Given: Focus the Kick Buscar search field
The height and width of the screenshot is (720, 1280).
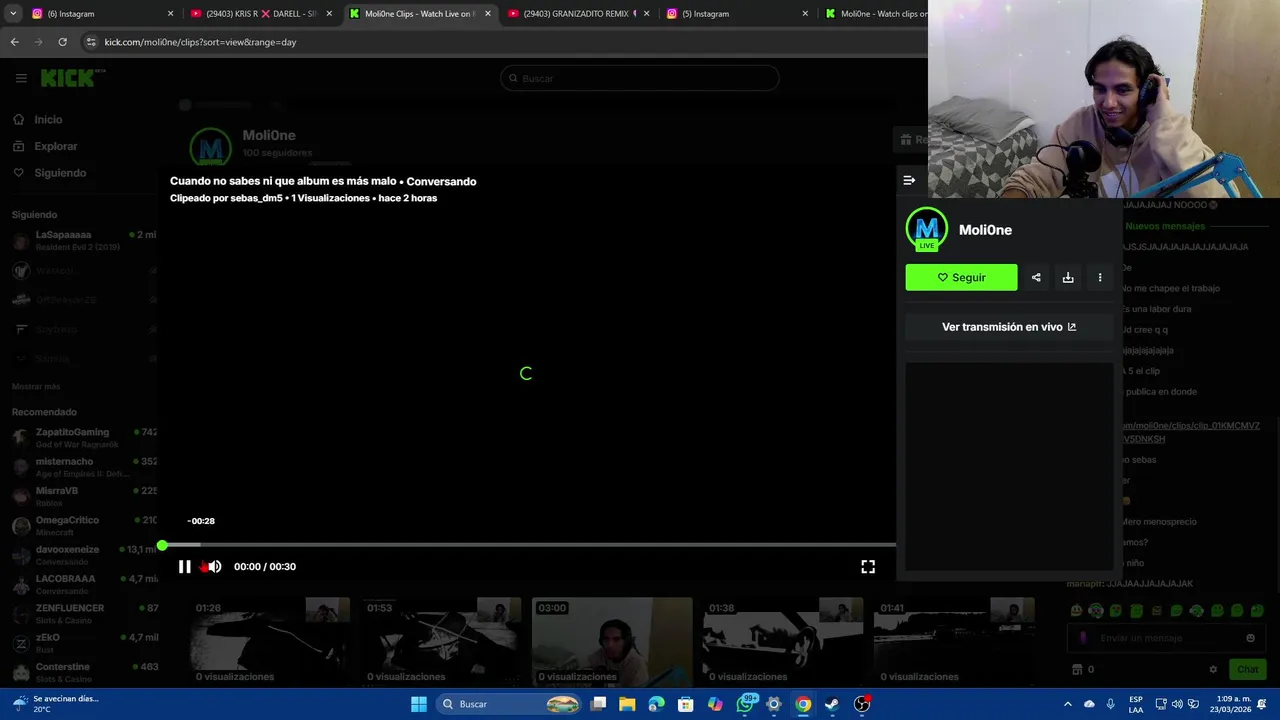Looking at the screenshot, I should coord(640,78).
